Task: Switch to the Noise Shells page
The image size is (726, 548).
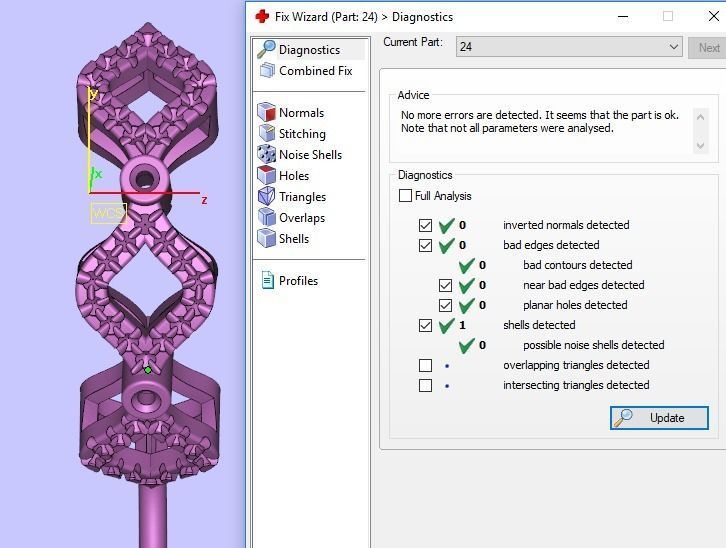Action: 309,155
